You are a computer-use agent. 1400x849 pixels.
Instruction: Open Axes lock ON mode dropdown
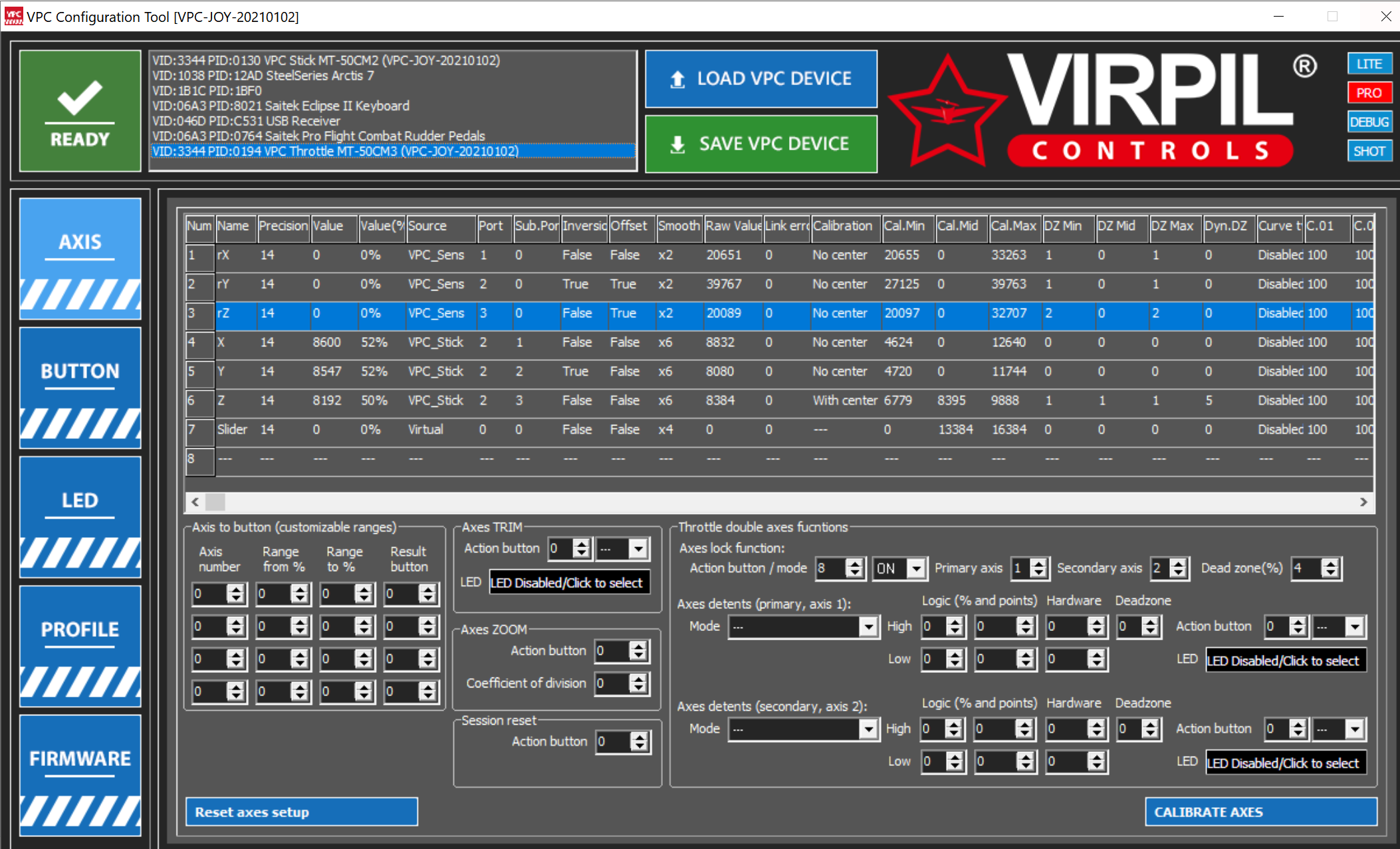(899, 568)
